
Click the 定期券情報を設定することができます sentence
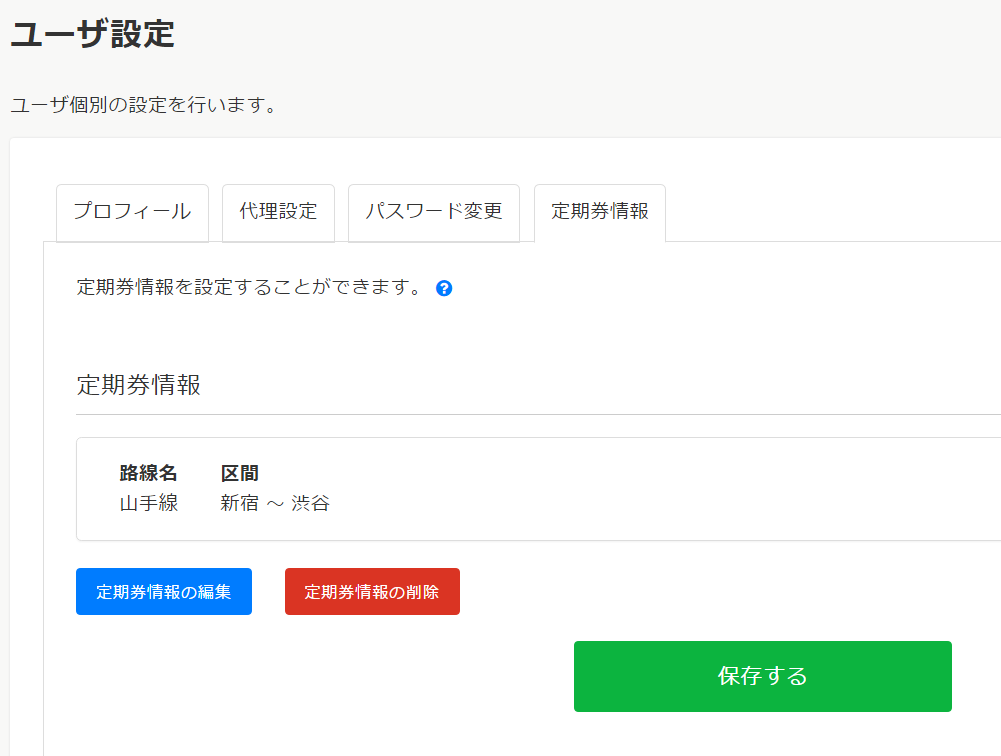[x=250, y=288]
